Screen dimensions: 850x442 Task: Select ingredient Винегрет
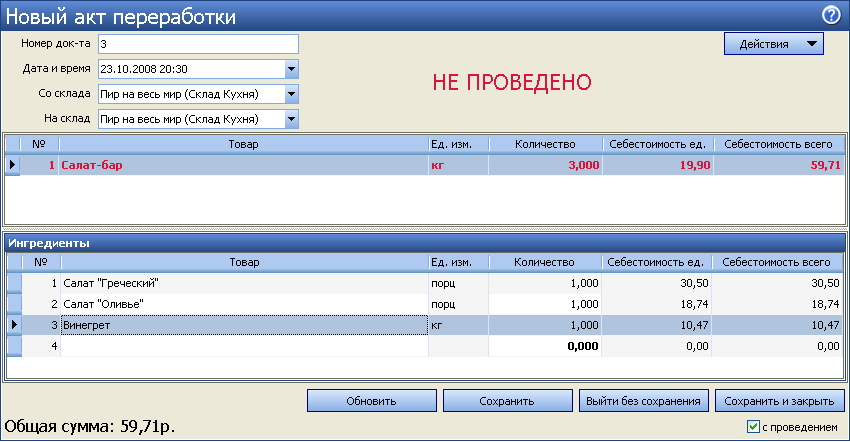244,325
